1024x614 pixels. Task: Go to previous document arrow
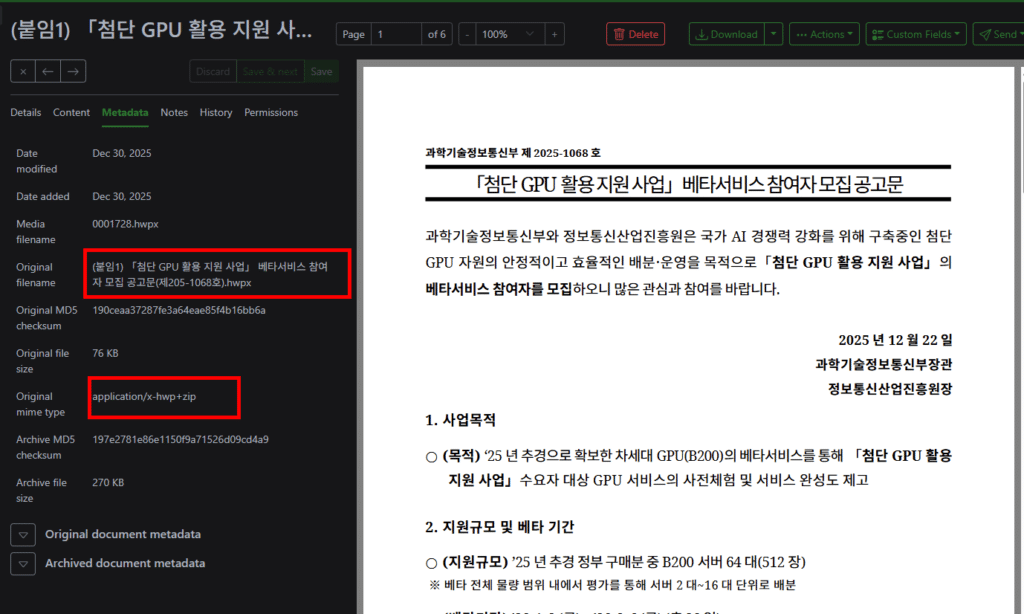pyautogui.click(x=47, y=72)
